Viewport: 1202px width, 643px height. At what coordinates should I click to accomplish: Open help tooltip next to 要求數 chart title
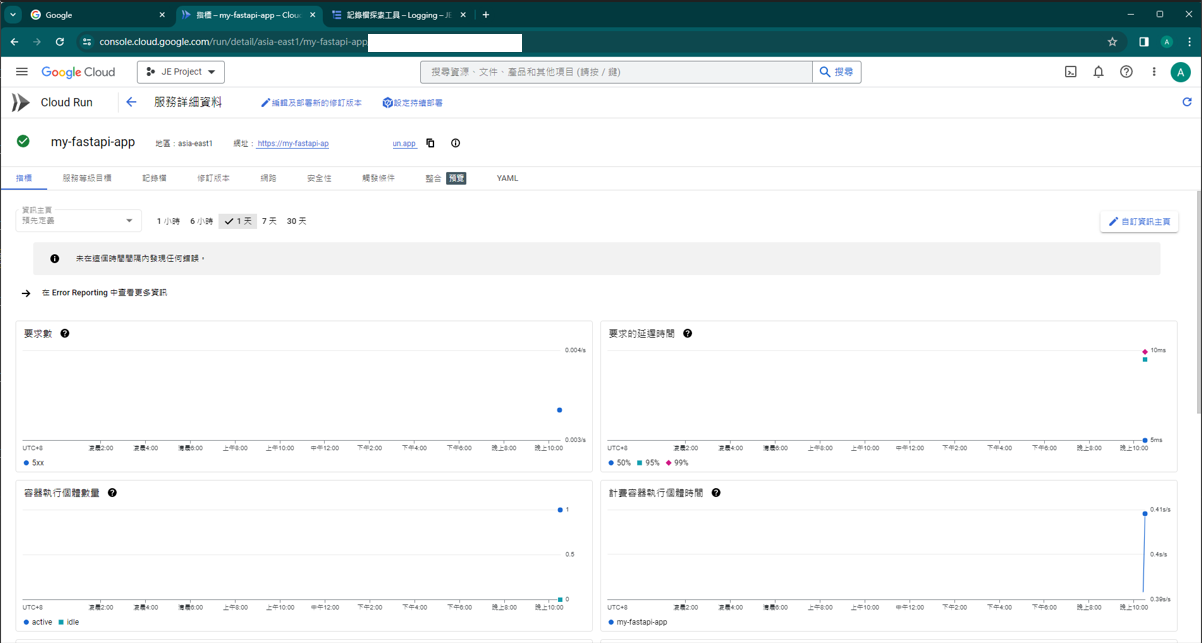coord(65,333)
